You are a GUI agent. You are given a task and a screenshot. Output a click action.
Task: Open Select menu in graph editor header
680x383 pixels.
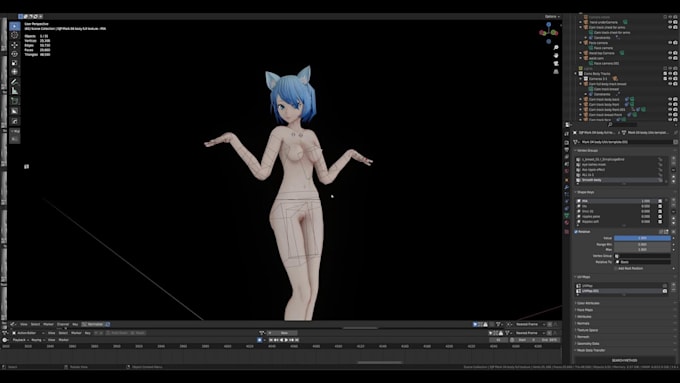(x=35, y=324)
